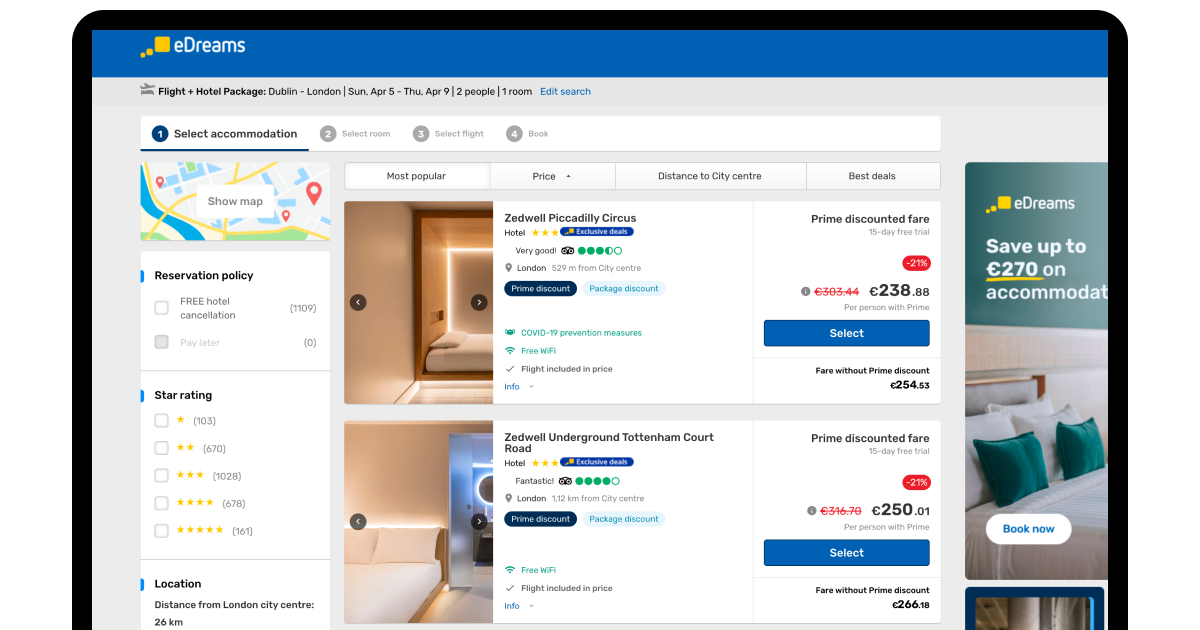This screenshot has height=630, width=1200.
Task: Expand Info section on Zedwell Piccadilly Circus
Action: pyautogui.click(x=519, y=387)
